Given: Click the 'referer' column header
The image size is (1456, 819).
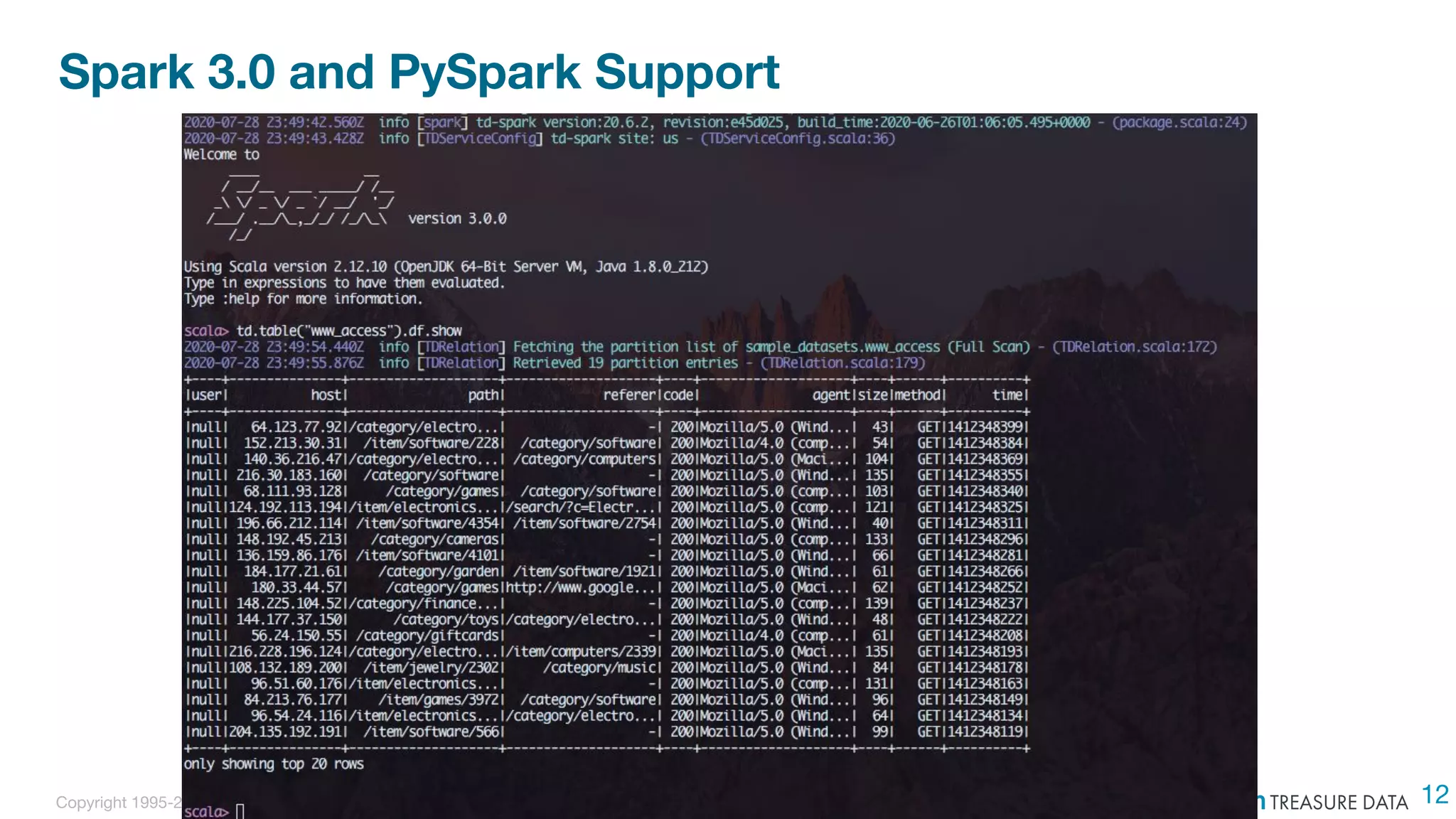Looking at the screenshot, I should tap(630, 395).
